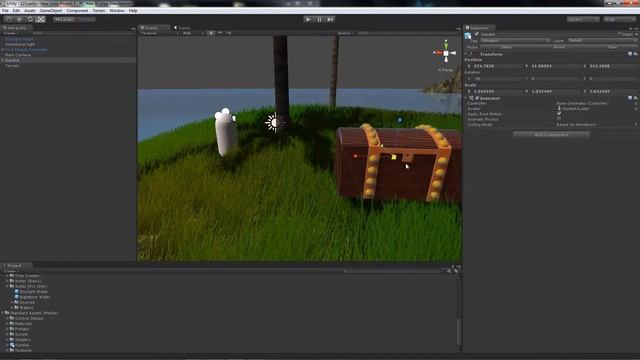Open the Layout dropdown at top right

pyautogui.click(x=620, y=19)
